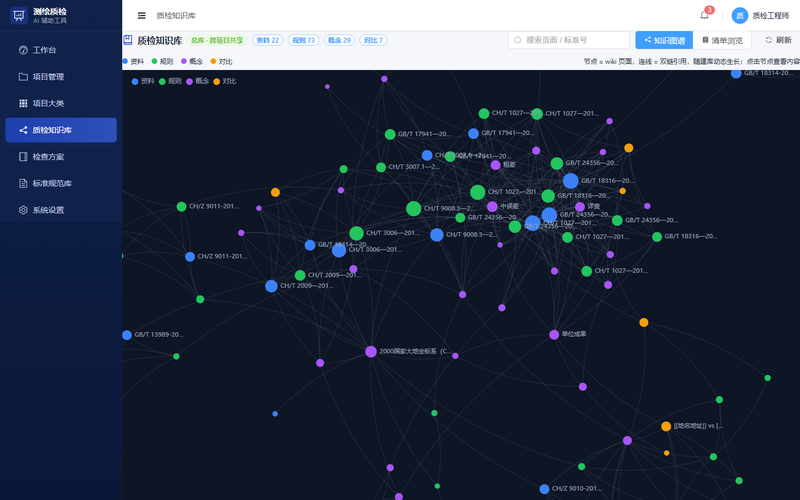This screenshot has width=800, height=500.
Task: Select the blue CH/T 2009—201... node
Action: click(271, 286)
